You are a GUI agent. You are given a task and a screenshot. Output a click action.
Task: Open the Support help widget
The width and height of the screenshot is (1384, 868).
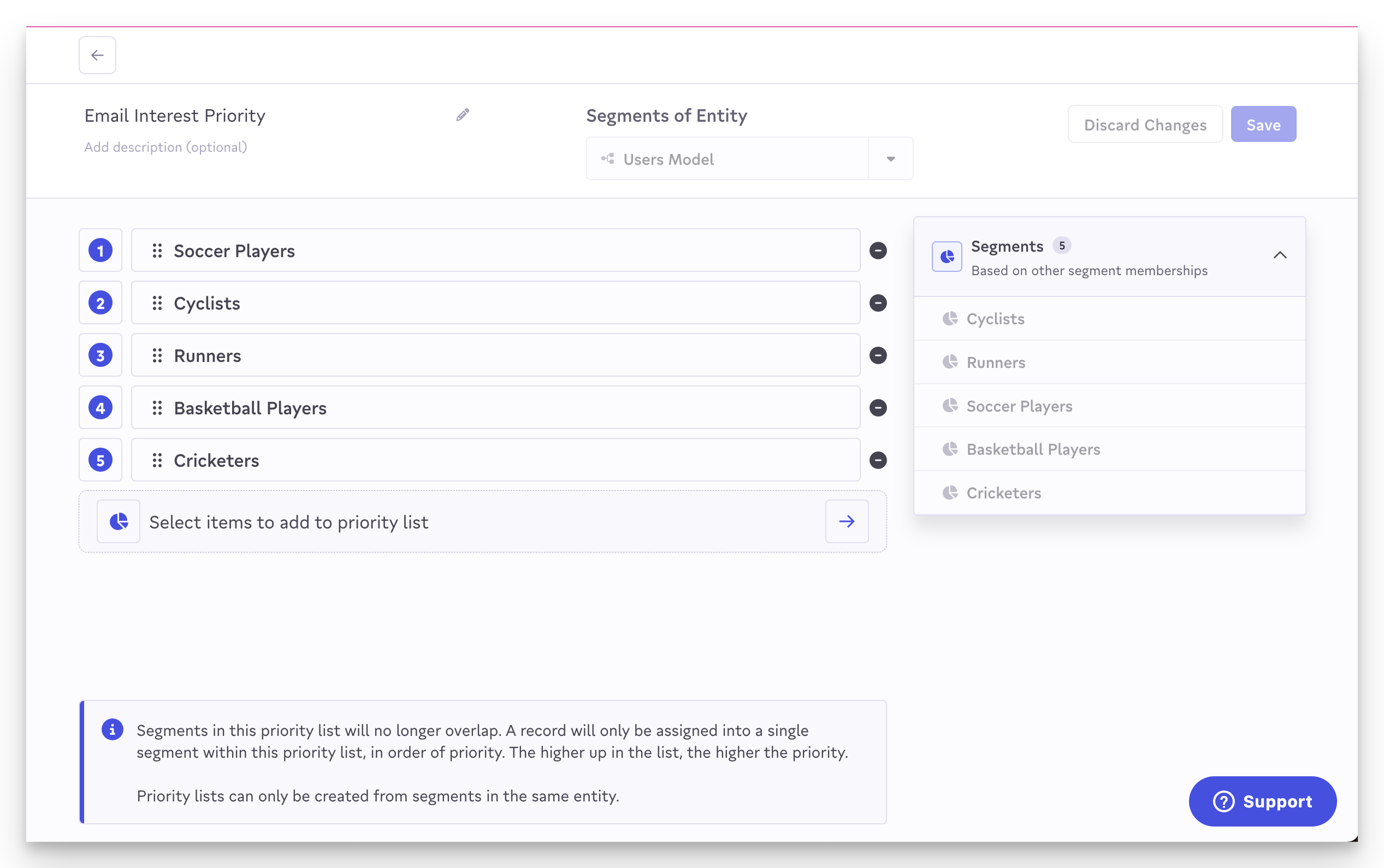point(1262,801)
